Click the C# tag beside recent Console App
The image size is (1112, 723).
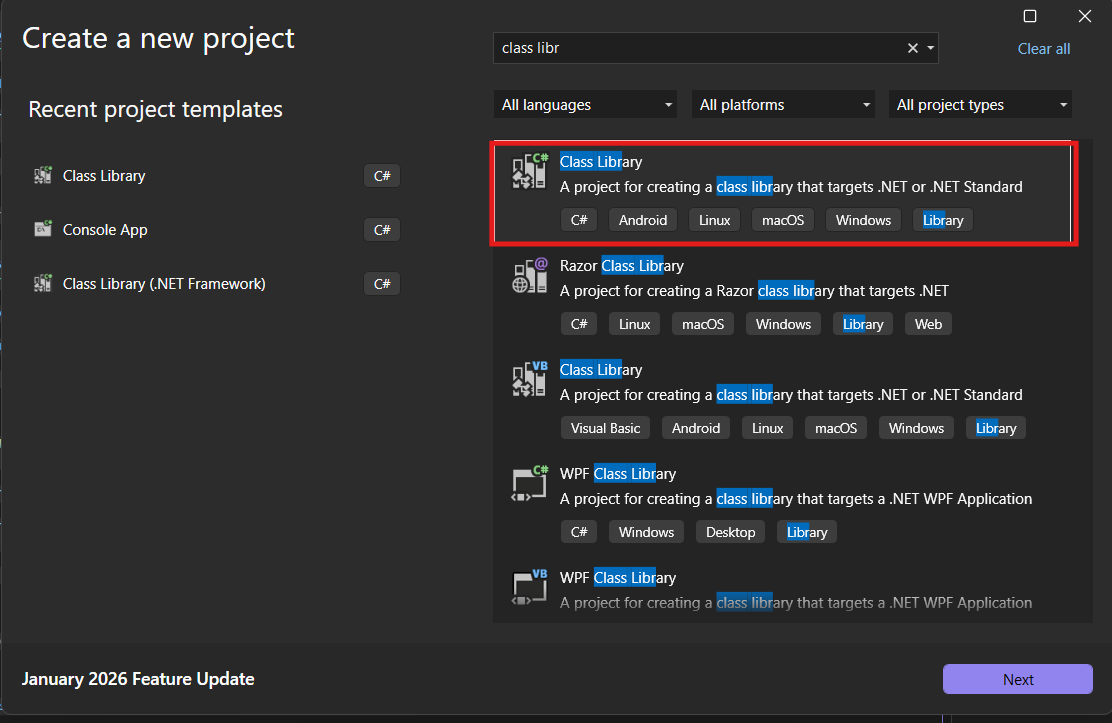[x=382, y=229]
